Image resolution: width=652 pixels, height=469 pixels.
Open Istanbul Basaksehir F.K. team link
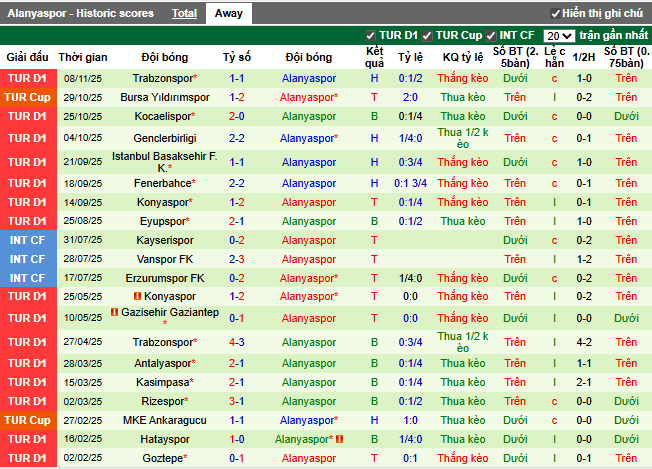coord(165,162)
